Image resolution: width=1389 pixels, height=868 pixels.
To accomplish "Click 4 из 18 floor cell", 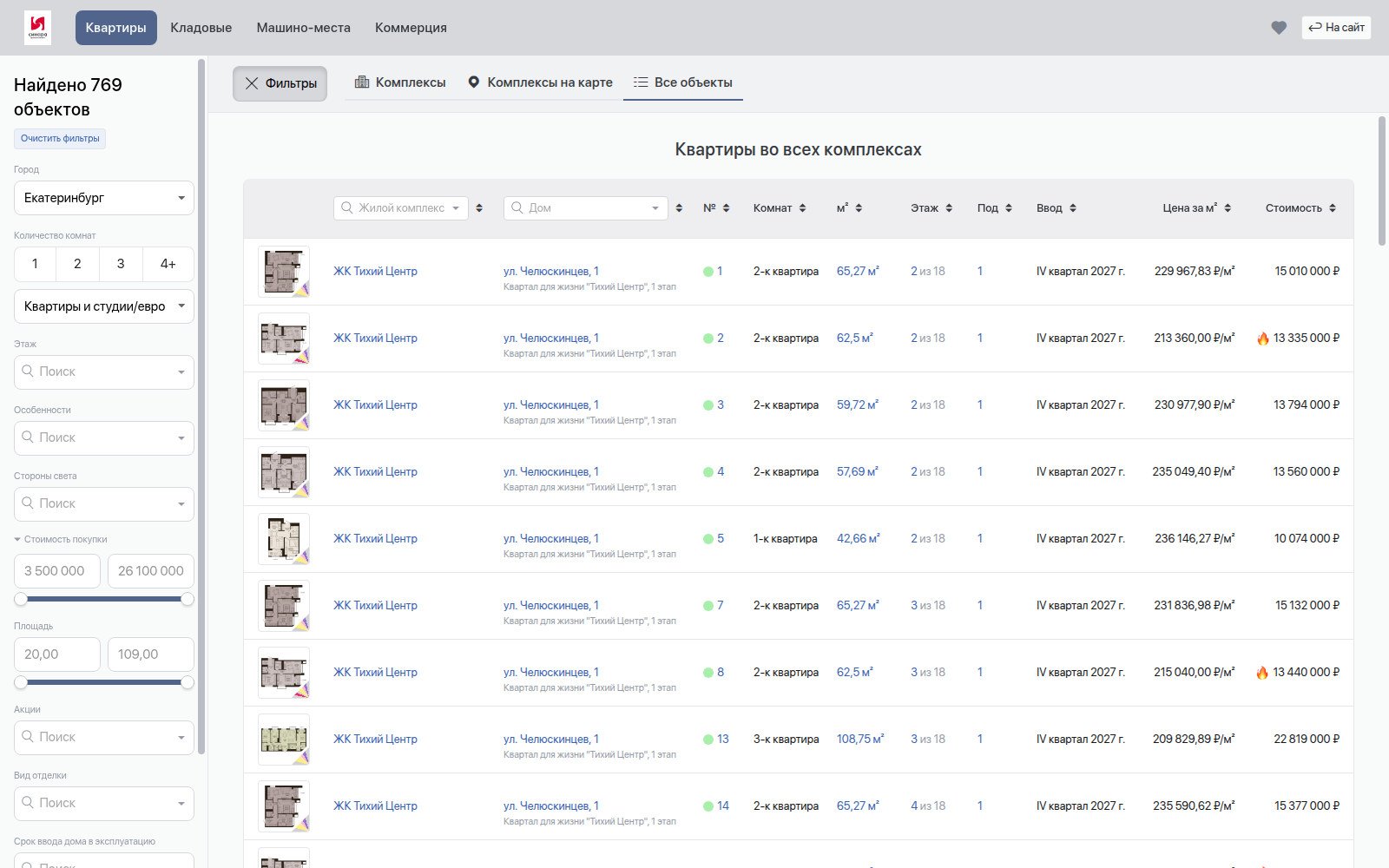I will (928, 806).
